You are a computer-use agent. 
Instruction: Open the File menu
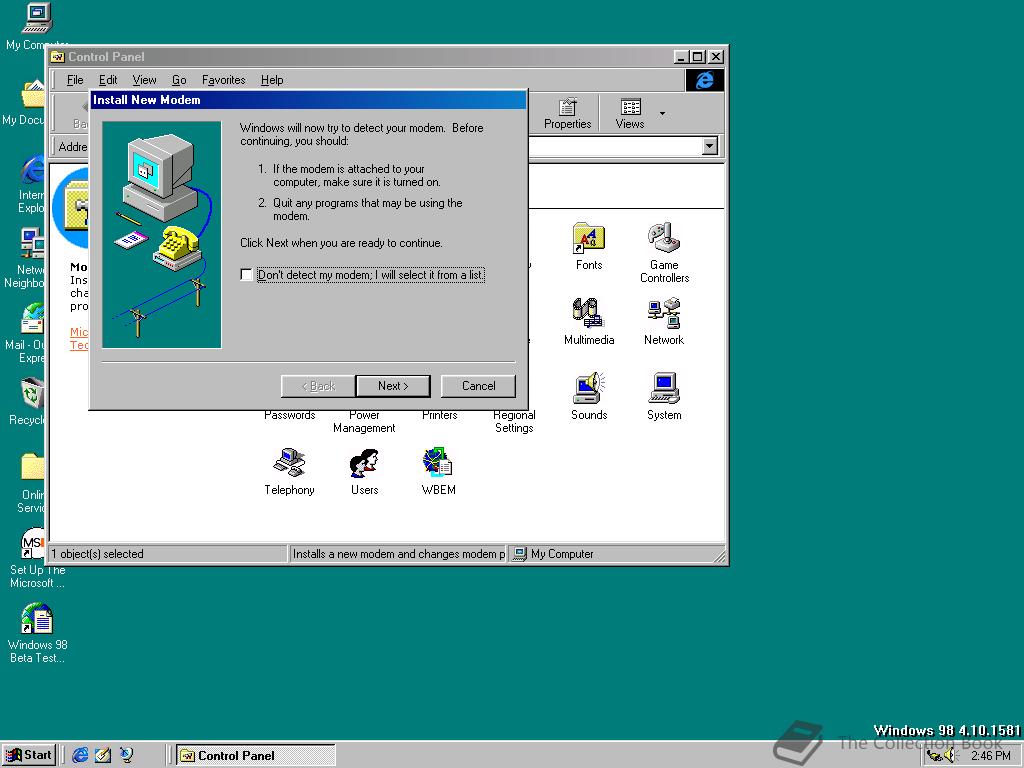click(x=75, y=80)
